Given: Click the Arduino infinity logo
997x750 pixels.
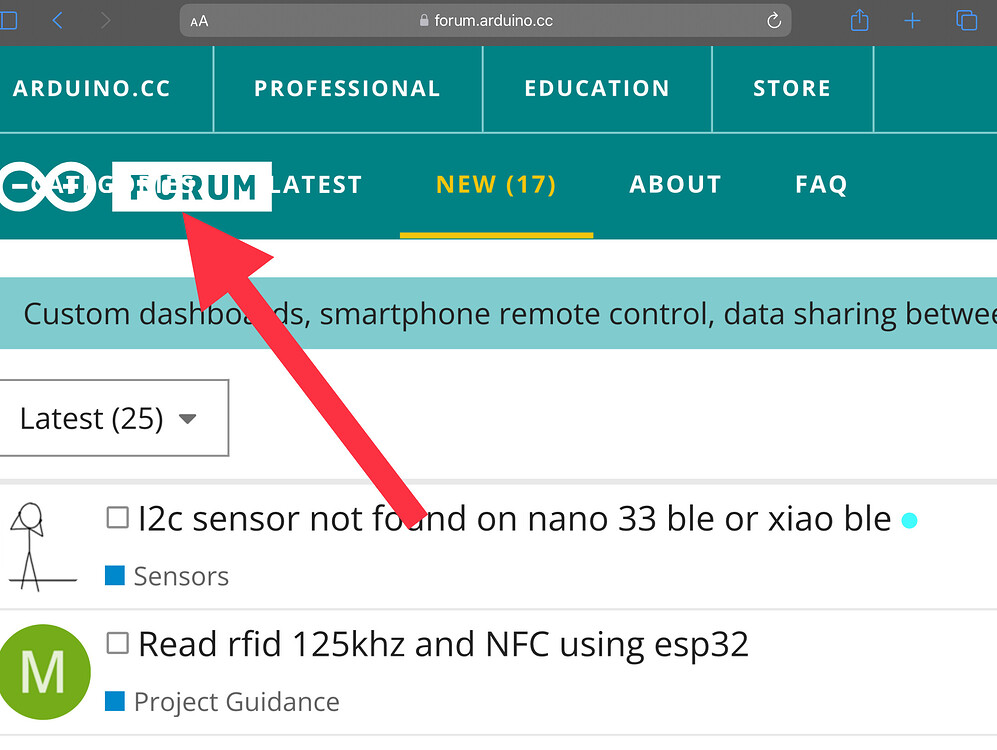Looking at the screenshot, I should point(48,186).
